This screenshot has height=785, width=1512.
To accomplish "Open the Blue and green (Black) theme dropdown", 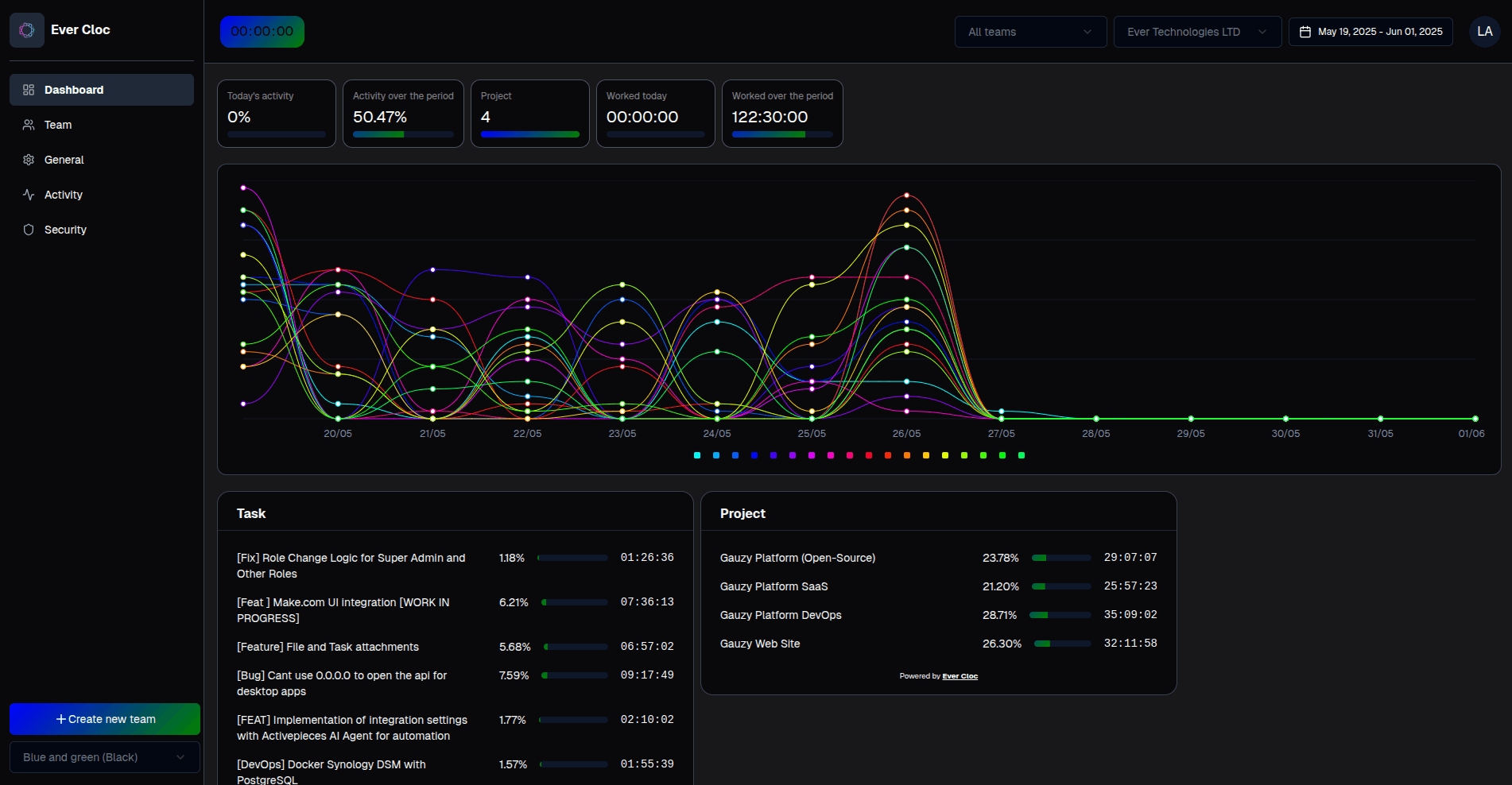I will (x=104, y=757).
